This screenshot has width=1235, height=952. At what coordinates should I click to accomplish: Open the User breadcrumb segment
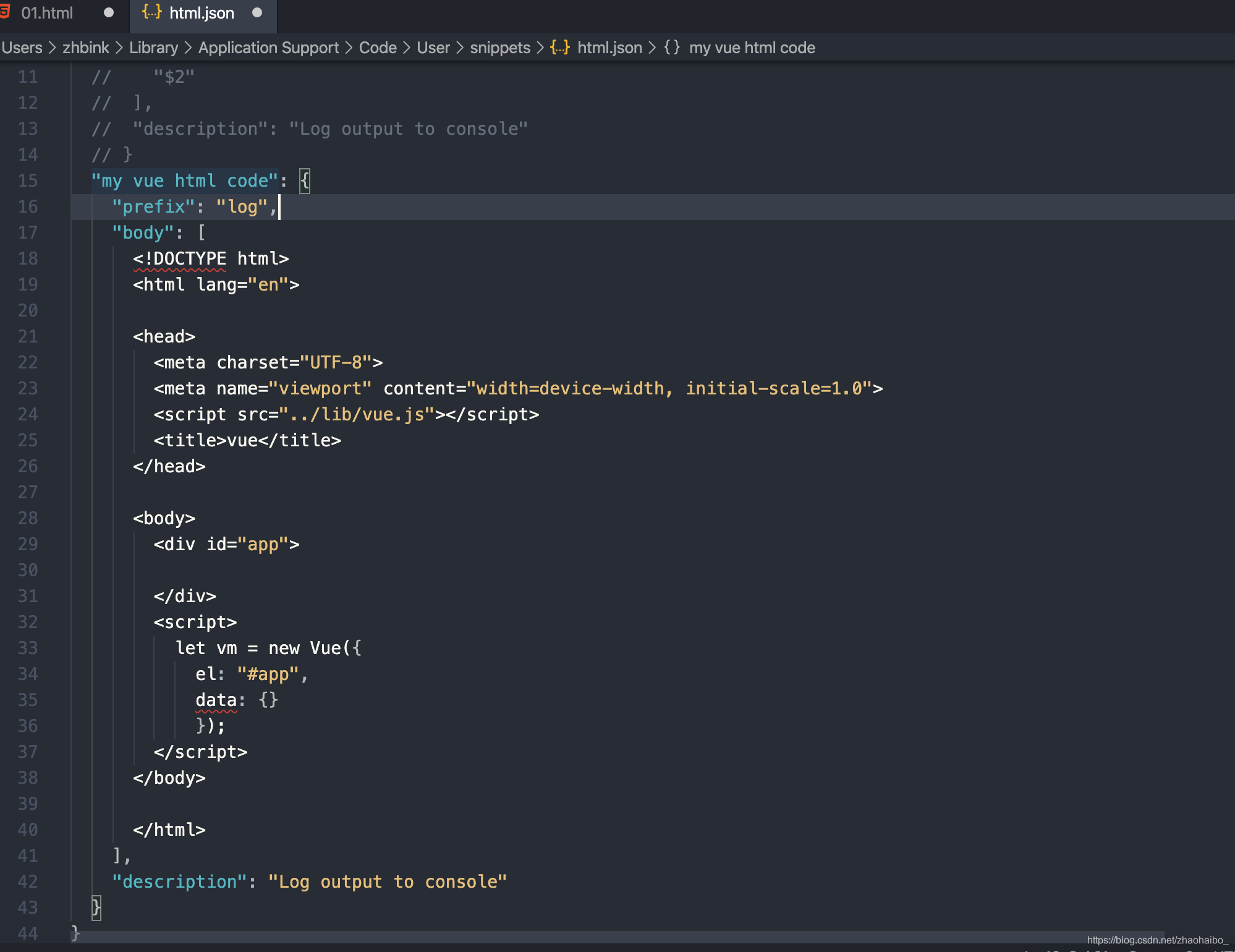[x=433, y=48]
